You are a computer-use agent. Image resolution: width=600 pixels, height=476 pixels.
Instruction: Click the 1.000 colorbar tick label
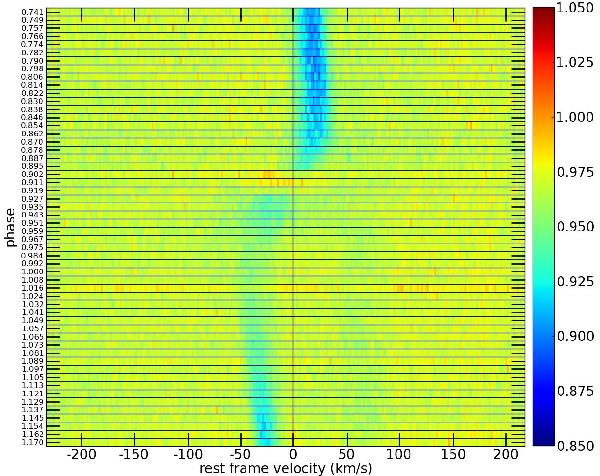[x=578, y=117]
